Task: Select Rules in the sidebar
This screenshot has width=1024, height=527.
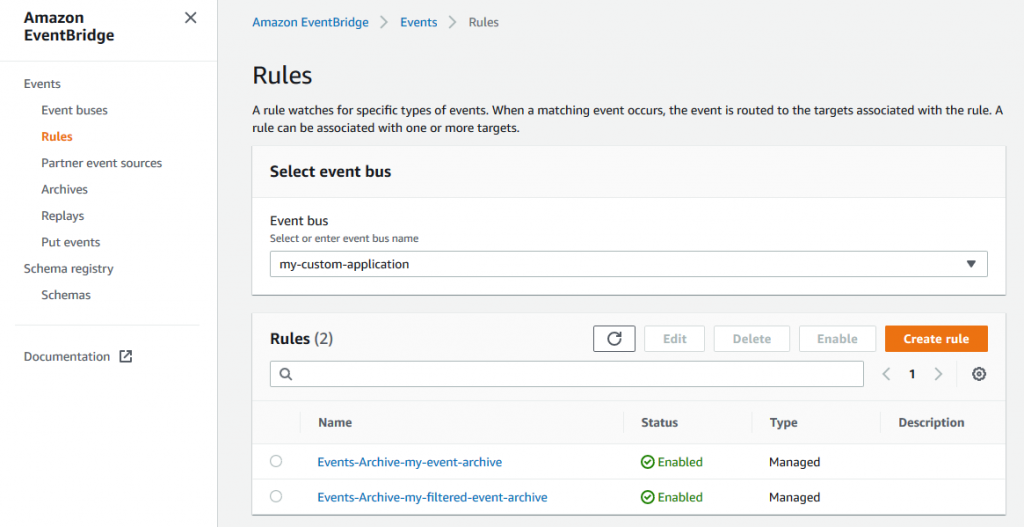Action: point(57,136)
